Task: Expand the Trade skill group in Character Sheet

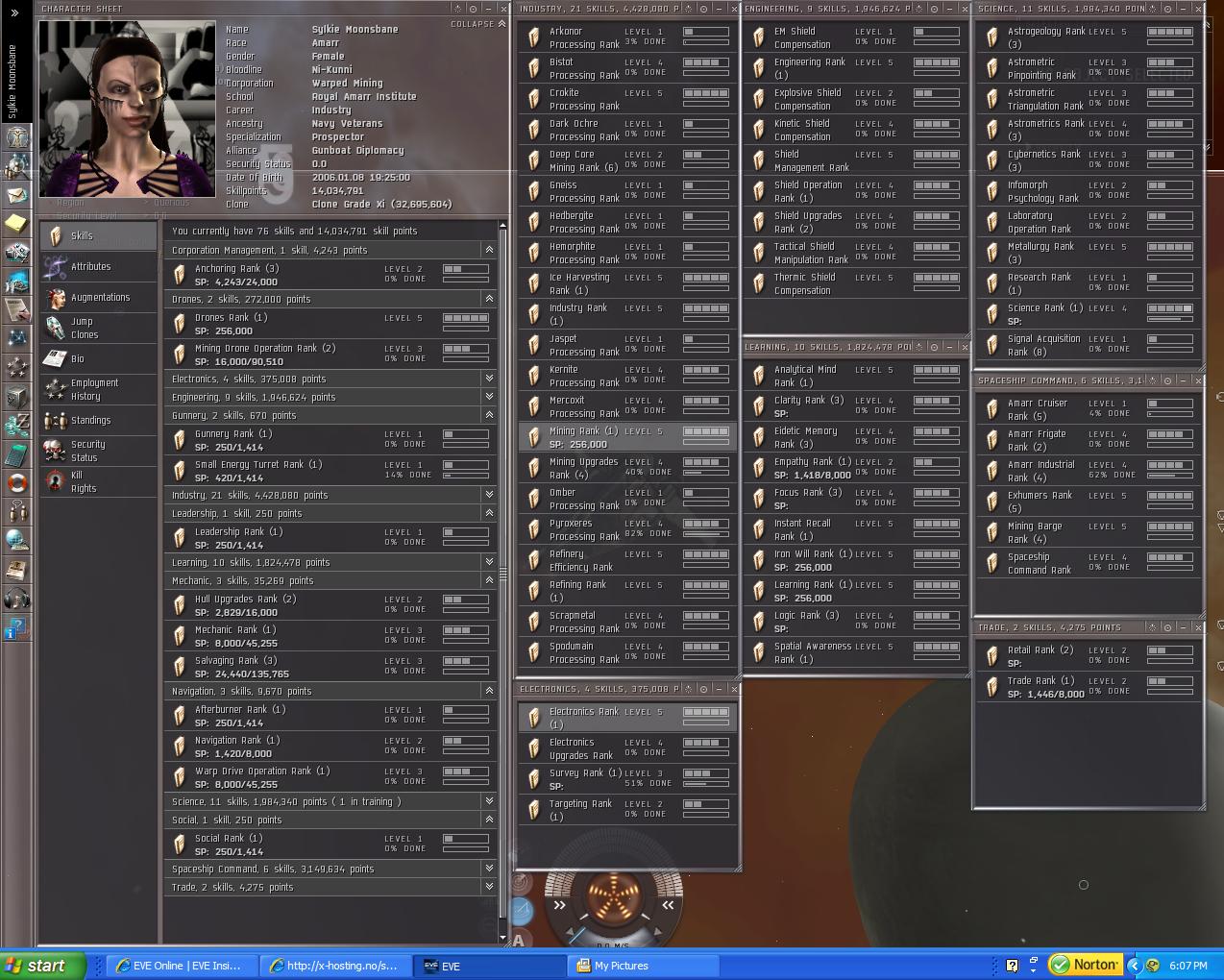Action: click(x=489, y=887)
